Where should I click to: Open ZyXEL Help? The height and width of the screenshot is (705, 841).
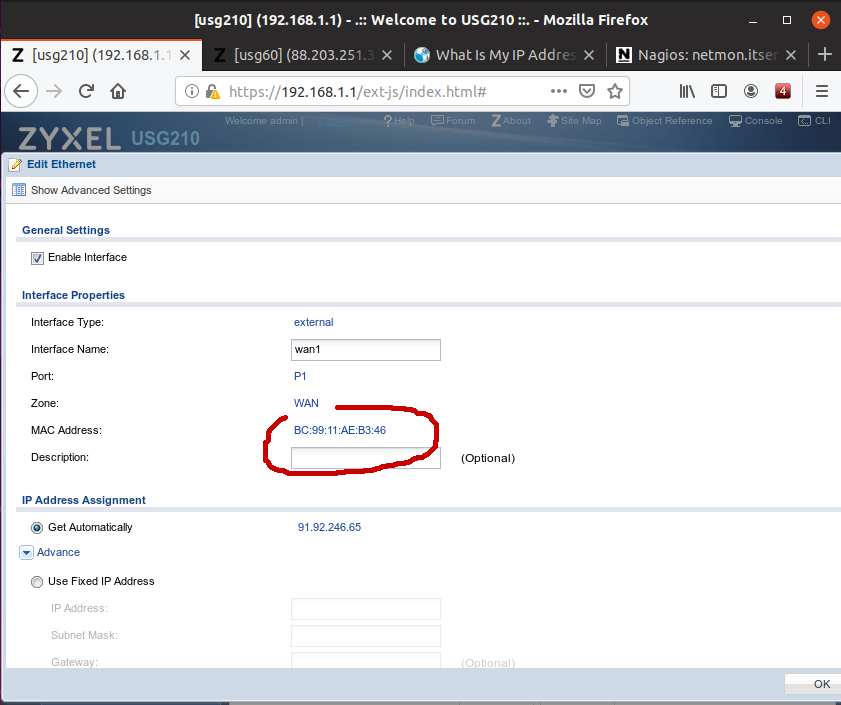(399, 121)
